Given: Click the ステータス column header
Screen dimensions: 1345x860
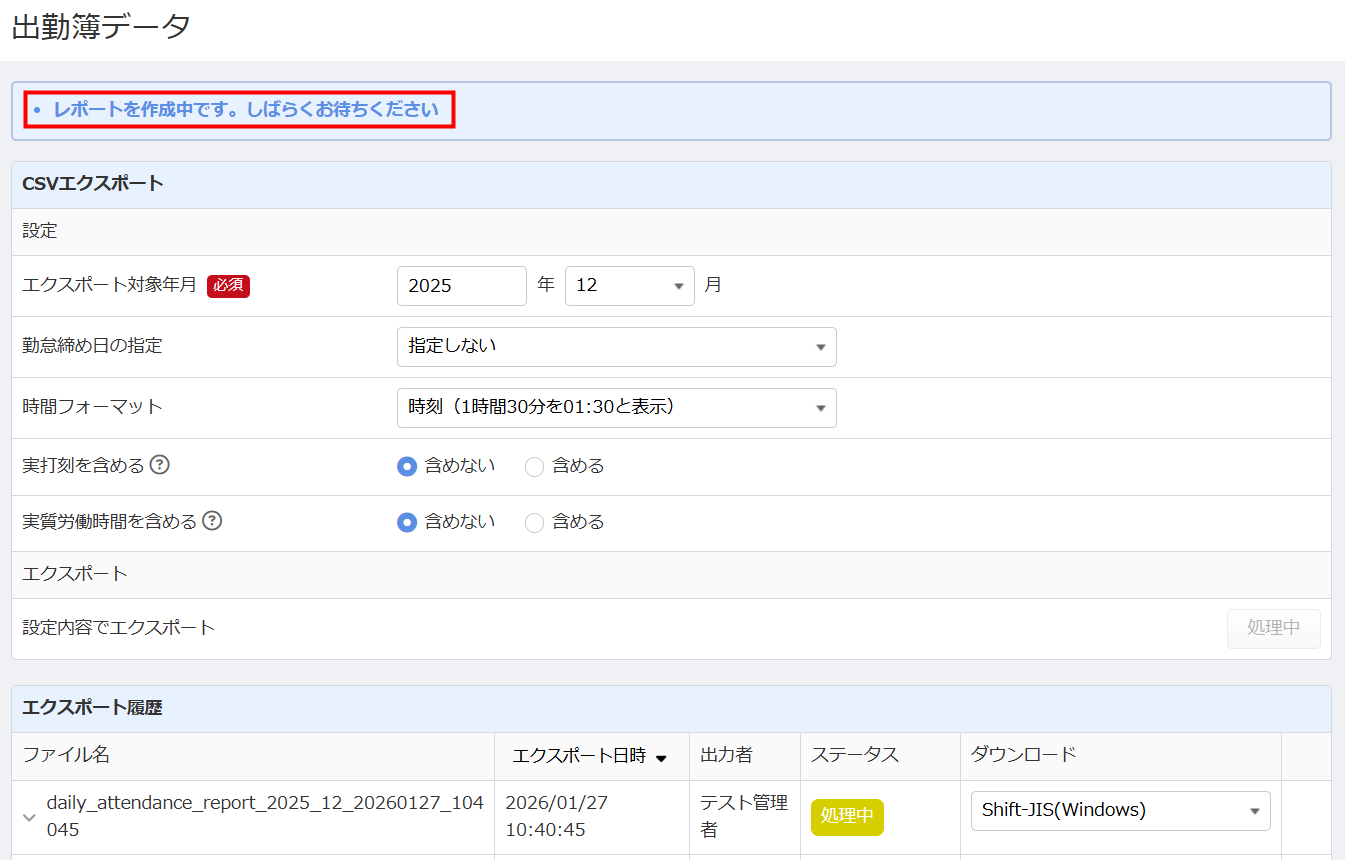Looking at the screenshot, I should [855, 755].
